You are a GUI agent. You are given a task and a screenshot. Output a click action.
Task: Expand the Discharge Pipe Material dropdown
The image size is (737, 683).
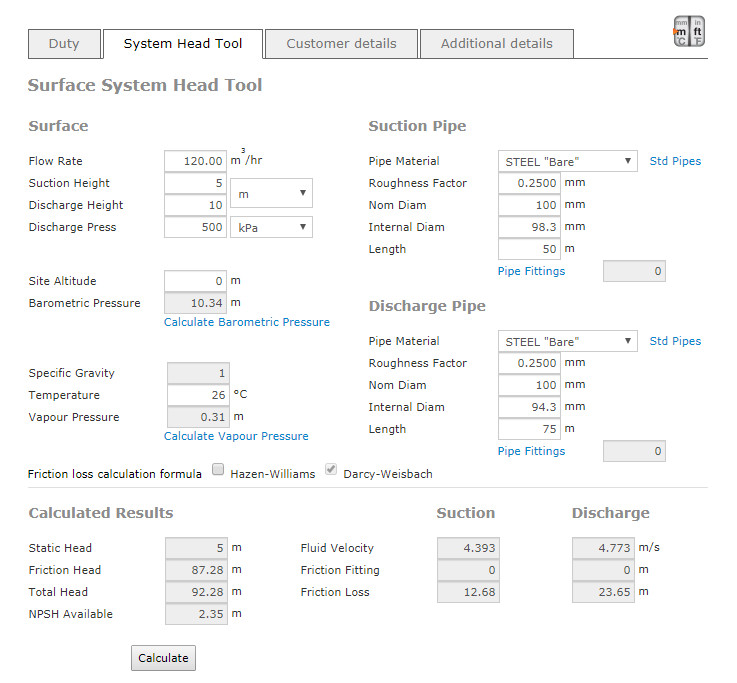(567, 341)
